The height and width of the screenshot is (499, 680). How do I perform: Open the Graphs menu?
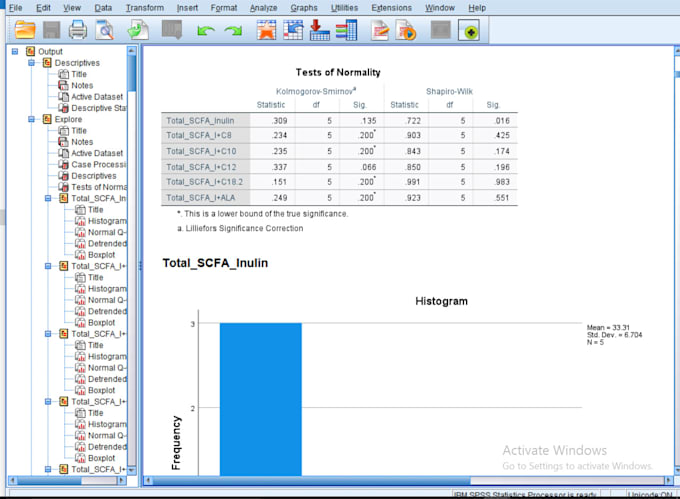point(304,8)
